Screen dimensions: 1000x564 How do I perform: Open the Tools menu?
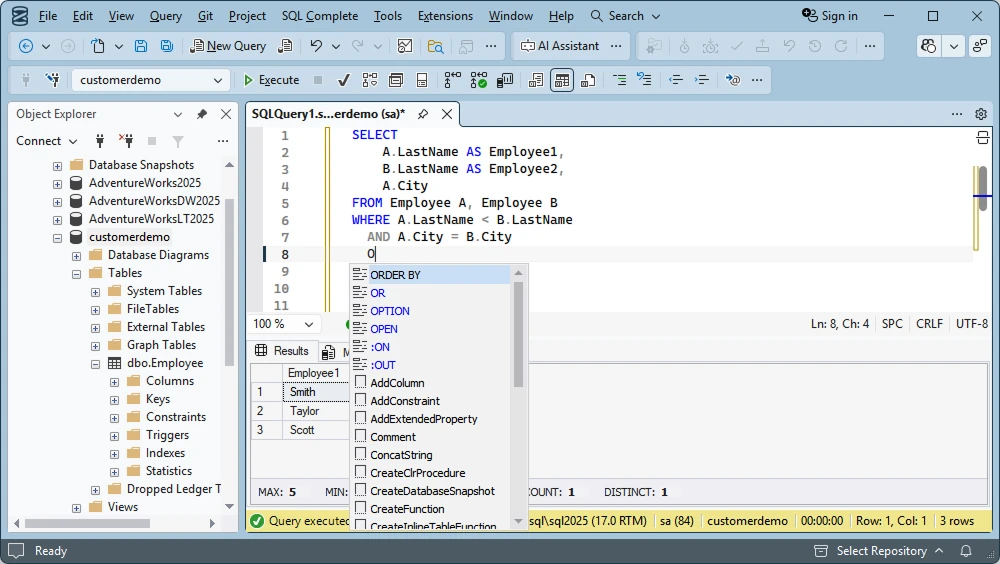click(388, 16)
